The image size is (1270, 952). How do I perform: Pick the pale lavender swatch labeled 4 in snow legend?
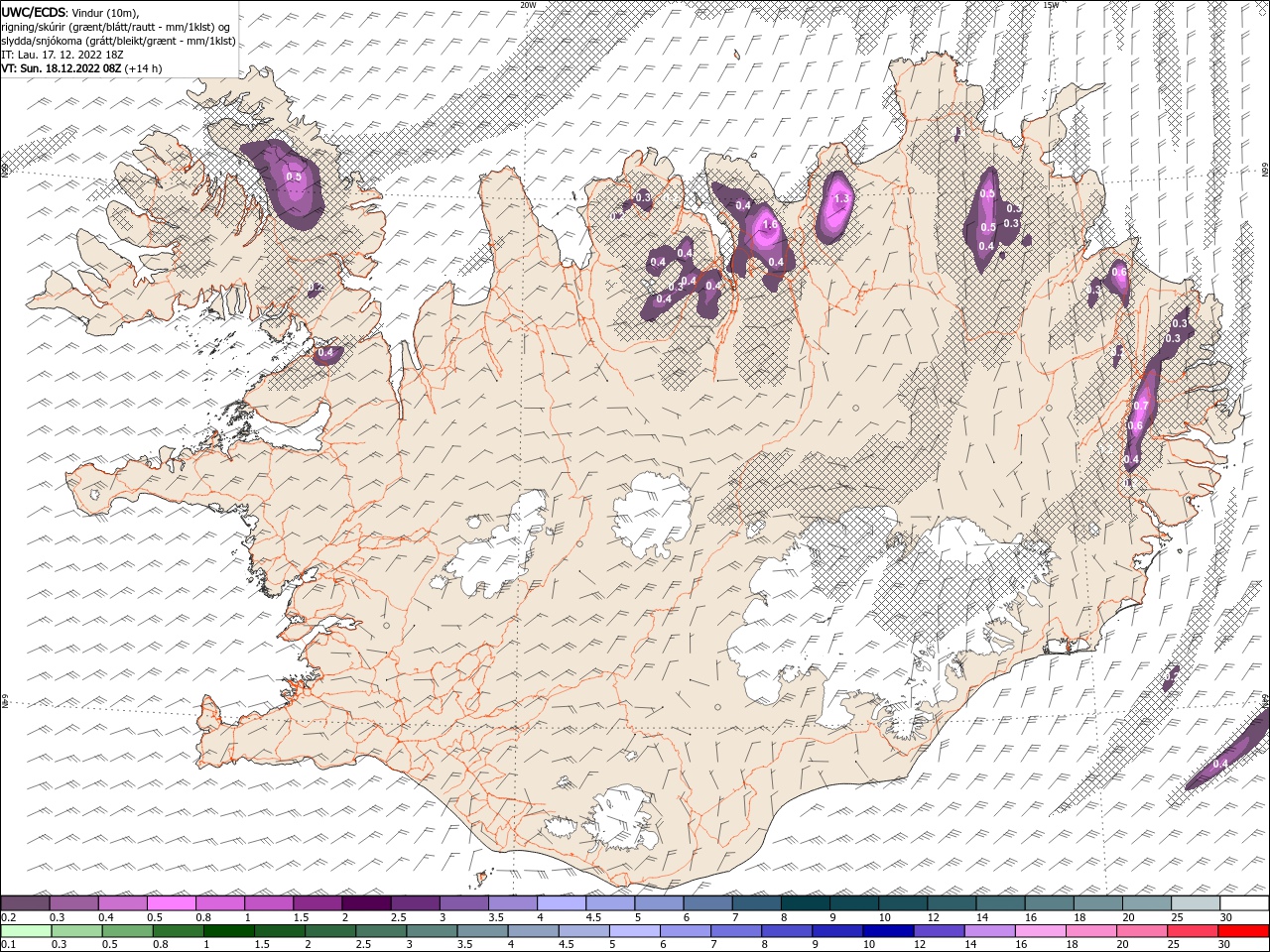click(x=561, y=903)
